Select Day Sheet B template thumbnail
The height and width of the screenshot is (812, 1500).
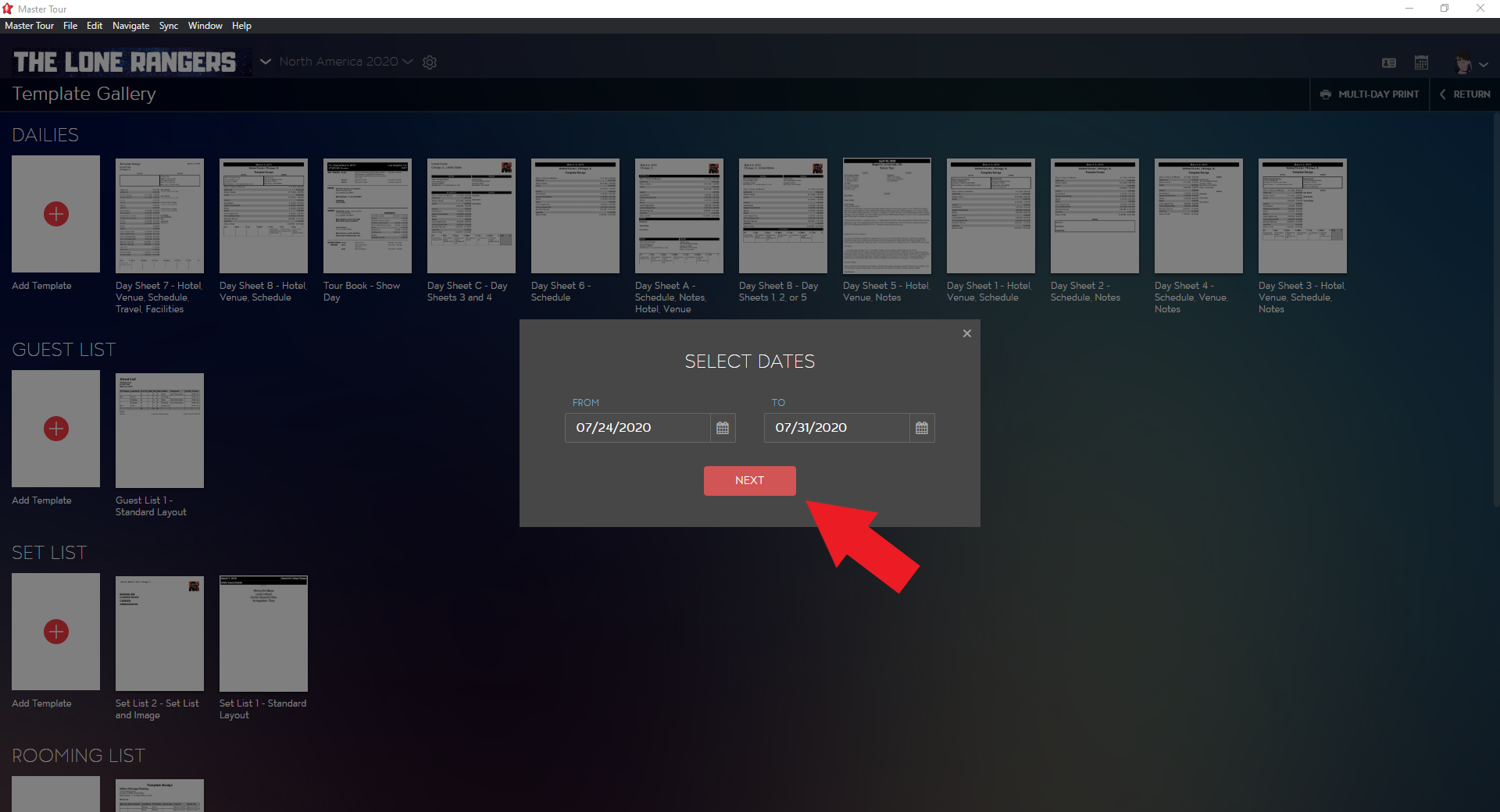pos(783,215)
